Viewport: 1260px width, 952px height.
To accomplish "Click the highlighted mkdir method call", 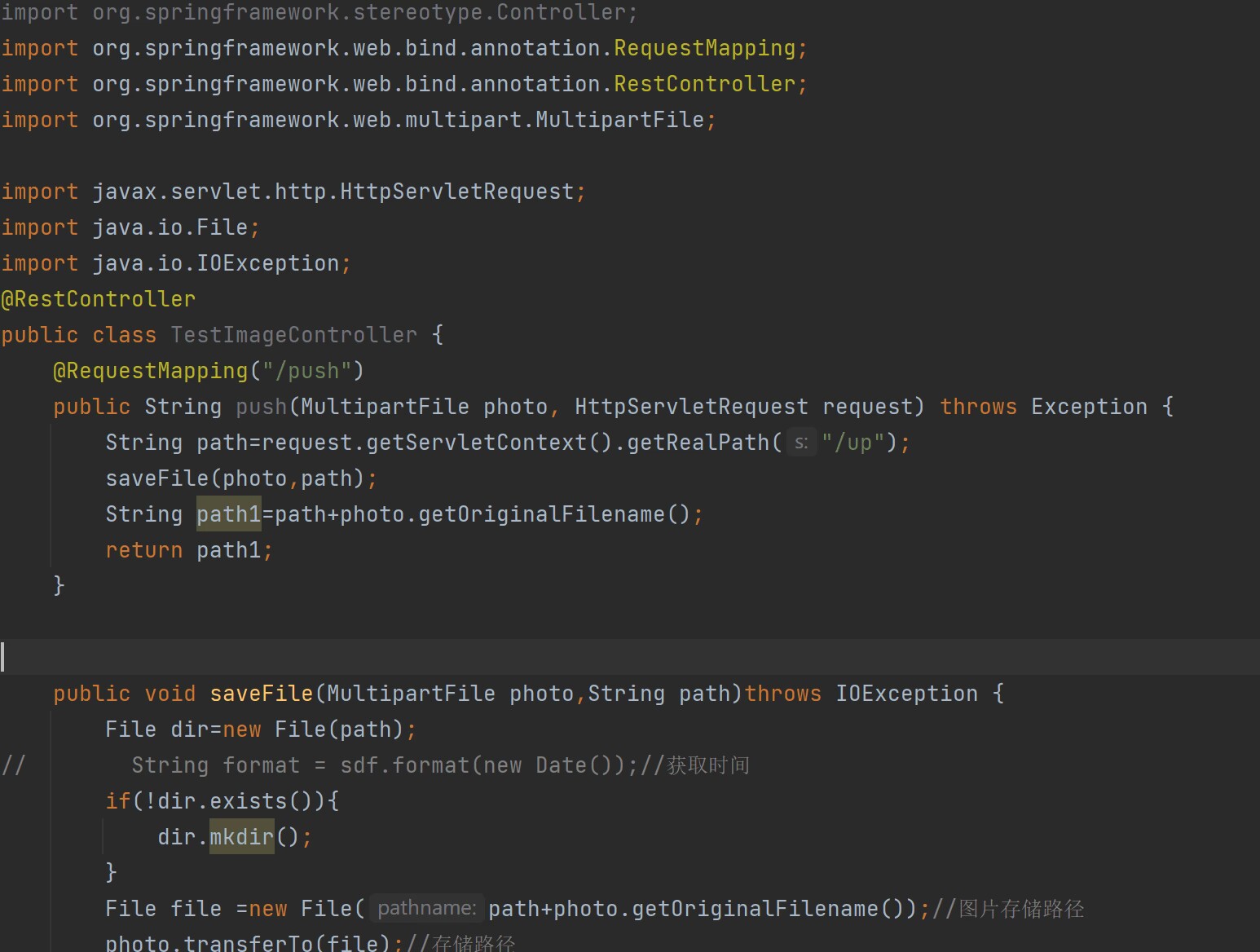I will click(x=242, y=837).
